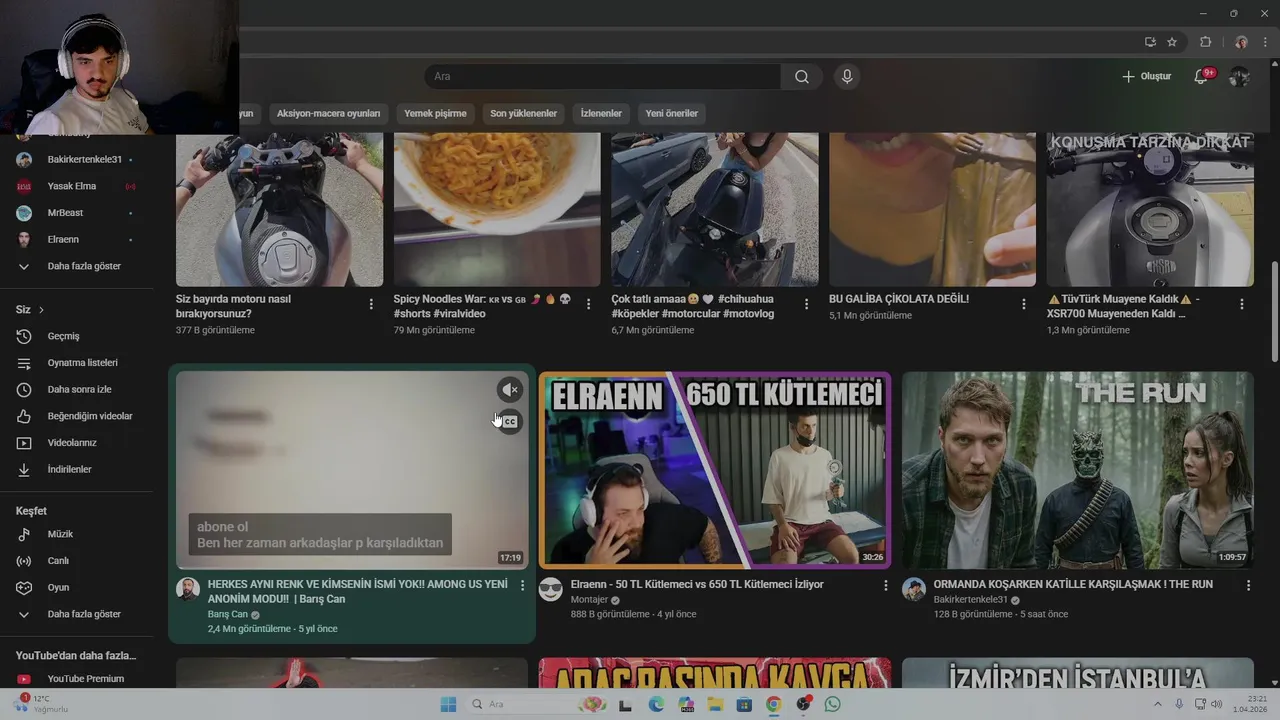Open options for chihuahua short
Screen dimensions: 1280x720
tap(806, 304)
